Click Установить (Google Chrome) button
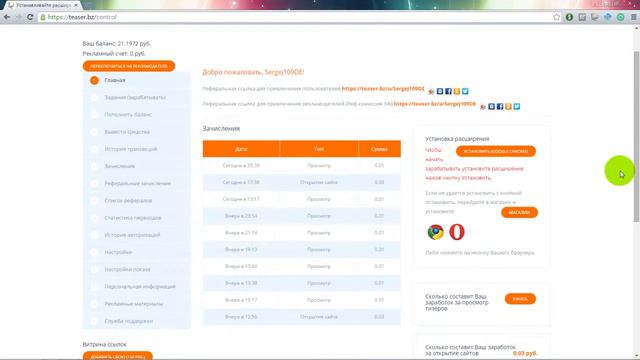This screenshot has width=640, height=360. (x=496, y=151)
